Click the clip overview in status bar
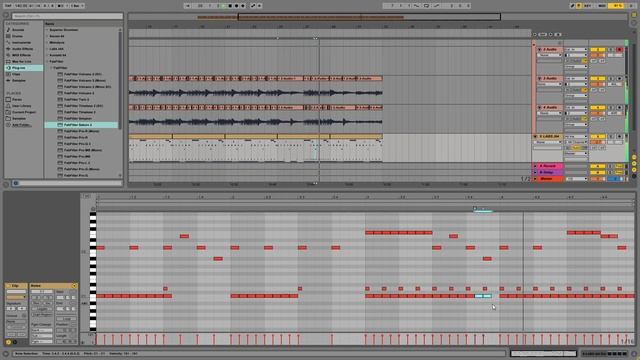Viewport: 640px width, 360px height. click(543, 353)
